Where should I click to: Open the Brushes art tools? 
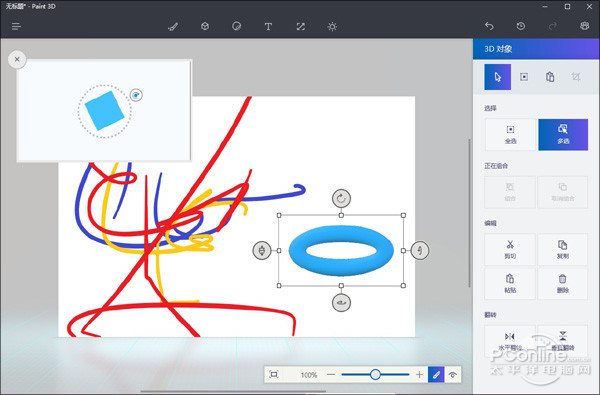(173, 26)
